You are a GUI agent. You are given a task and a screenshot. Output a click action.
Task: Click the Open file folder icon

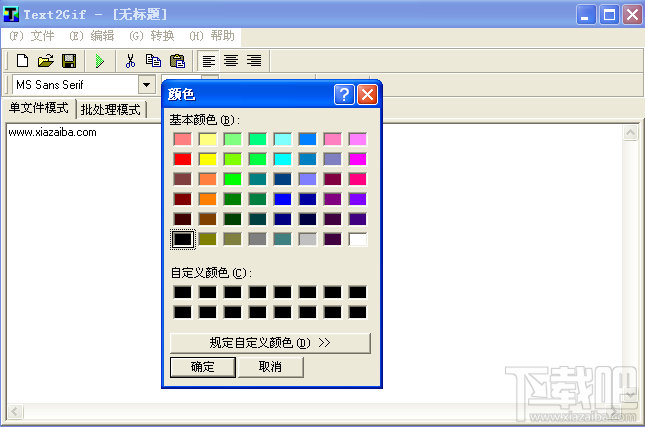46,61
